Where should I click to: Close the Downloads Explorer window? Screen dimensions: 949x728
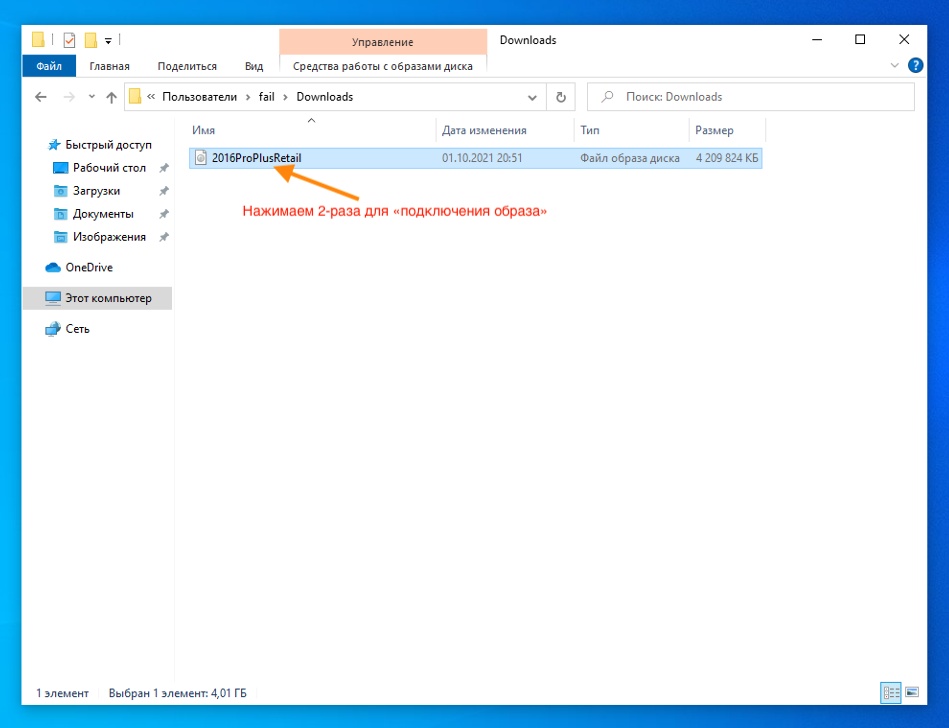click(904, 40)
